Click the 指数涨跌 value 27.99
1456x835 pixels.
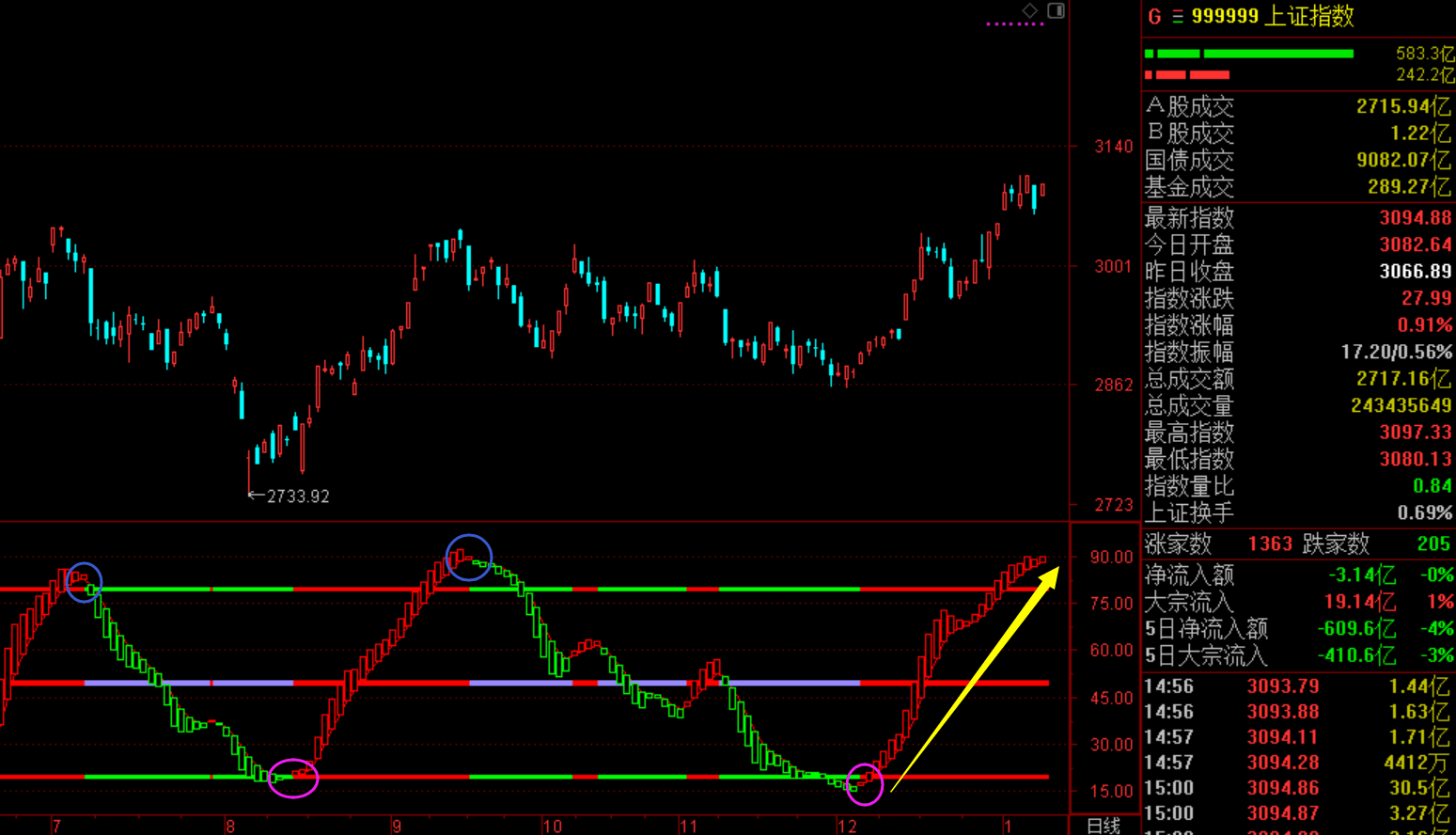coord(1427,298)
